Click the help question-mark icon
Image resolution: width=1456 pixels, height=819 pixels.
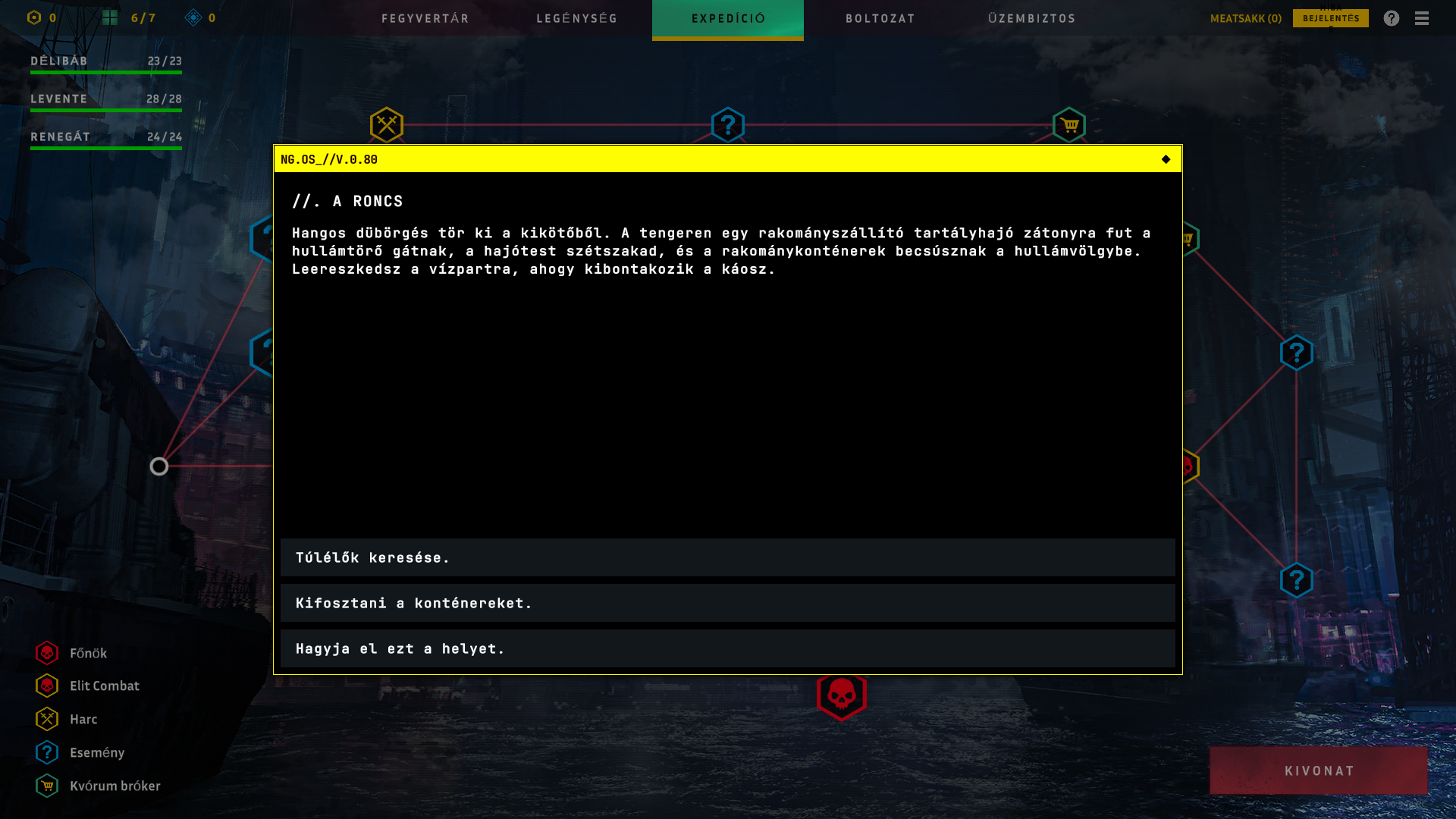[1391, 18]
